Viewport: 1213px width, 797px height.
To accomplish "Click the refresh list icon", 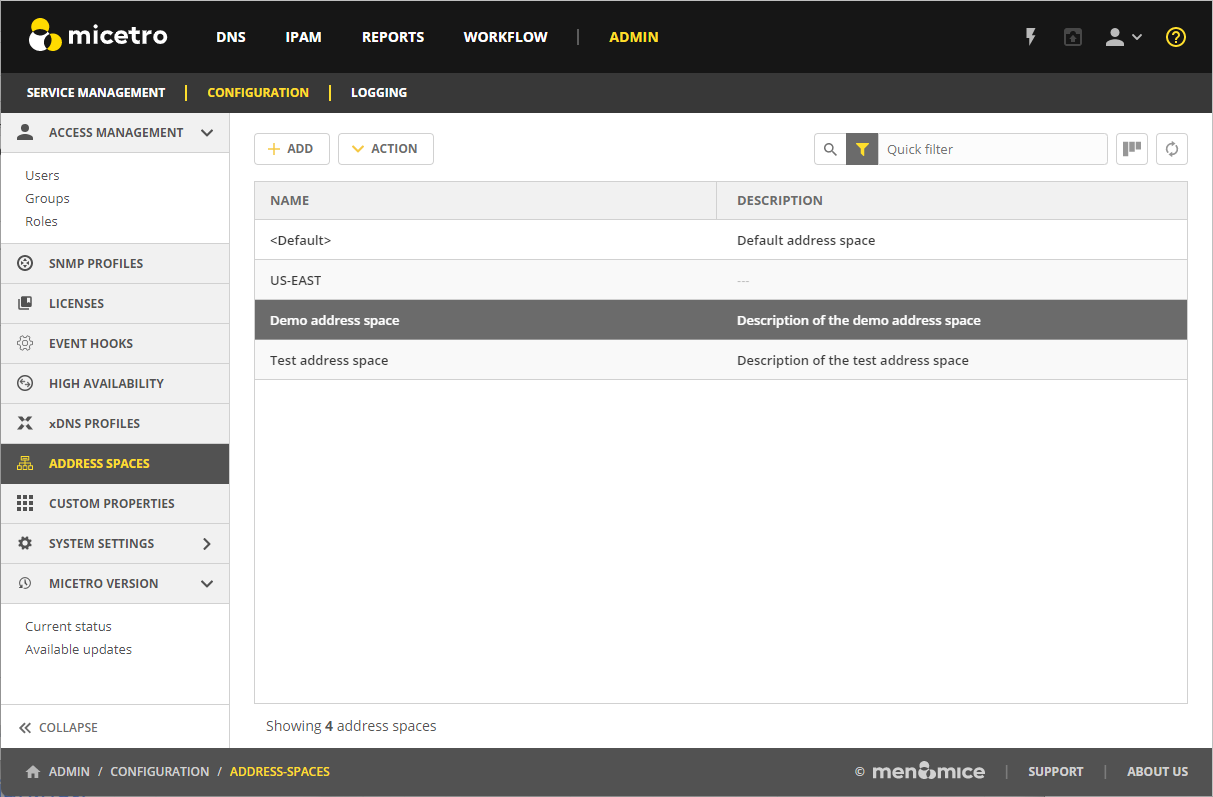I will pyautogui.click(x=1172, y=149).
